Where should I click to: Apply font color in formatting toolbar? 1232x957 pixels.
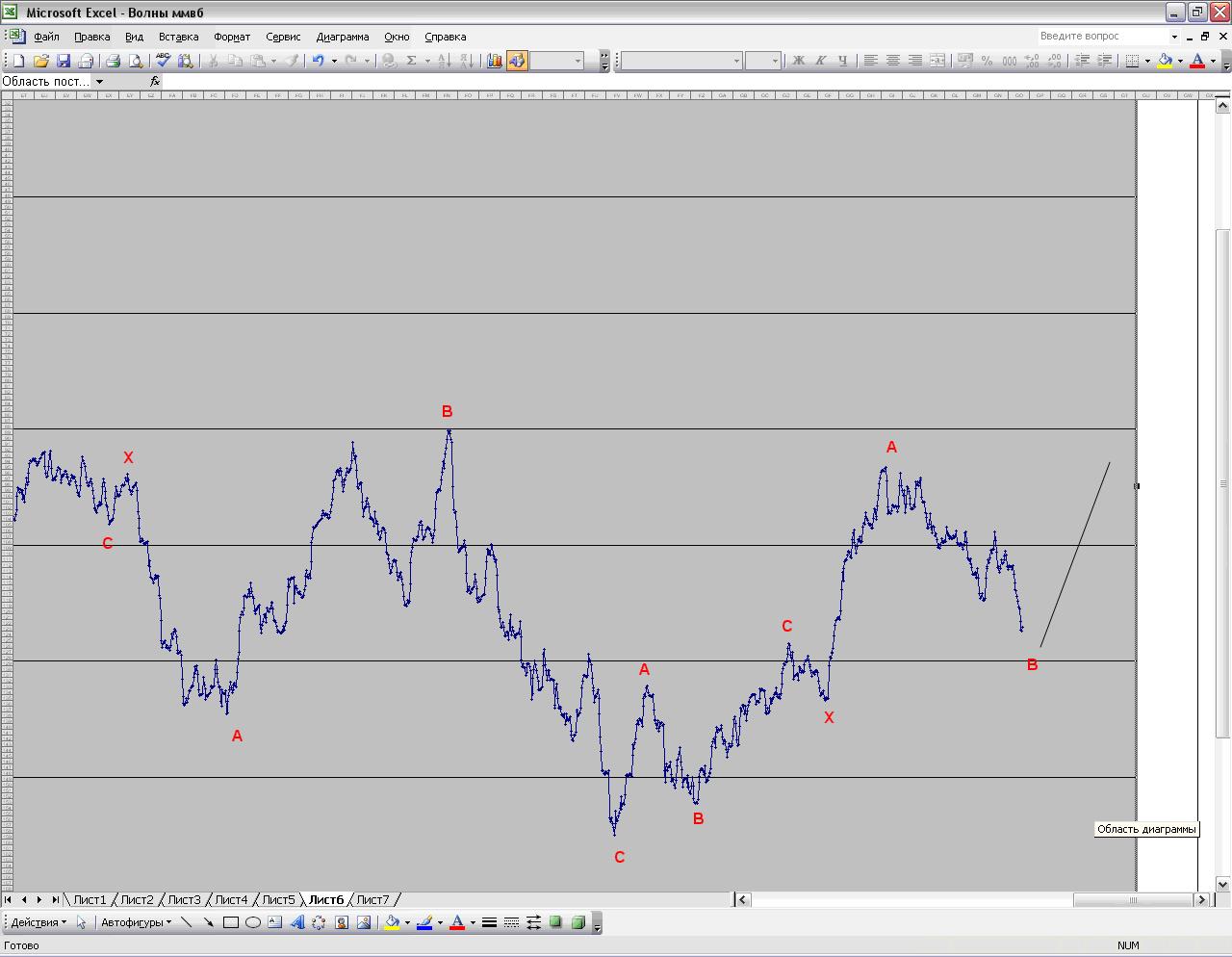pos(1197,61)
